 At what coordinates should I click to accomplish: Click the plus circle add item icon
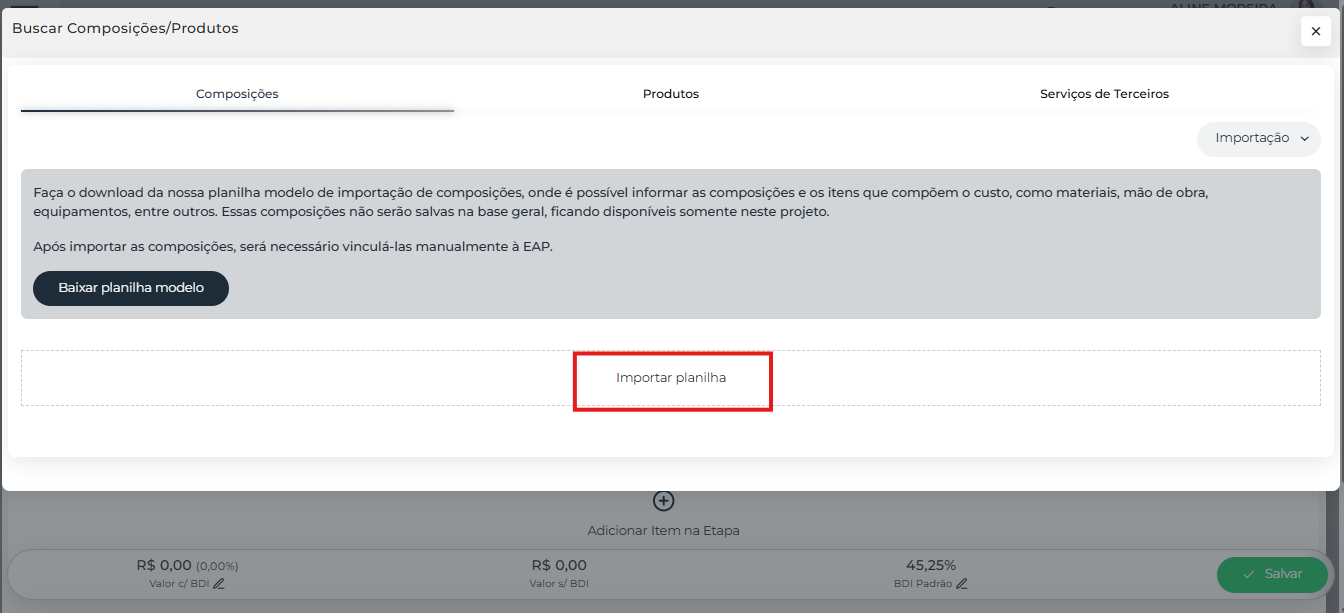[663, 501]
